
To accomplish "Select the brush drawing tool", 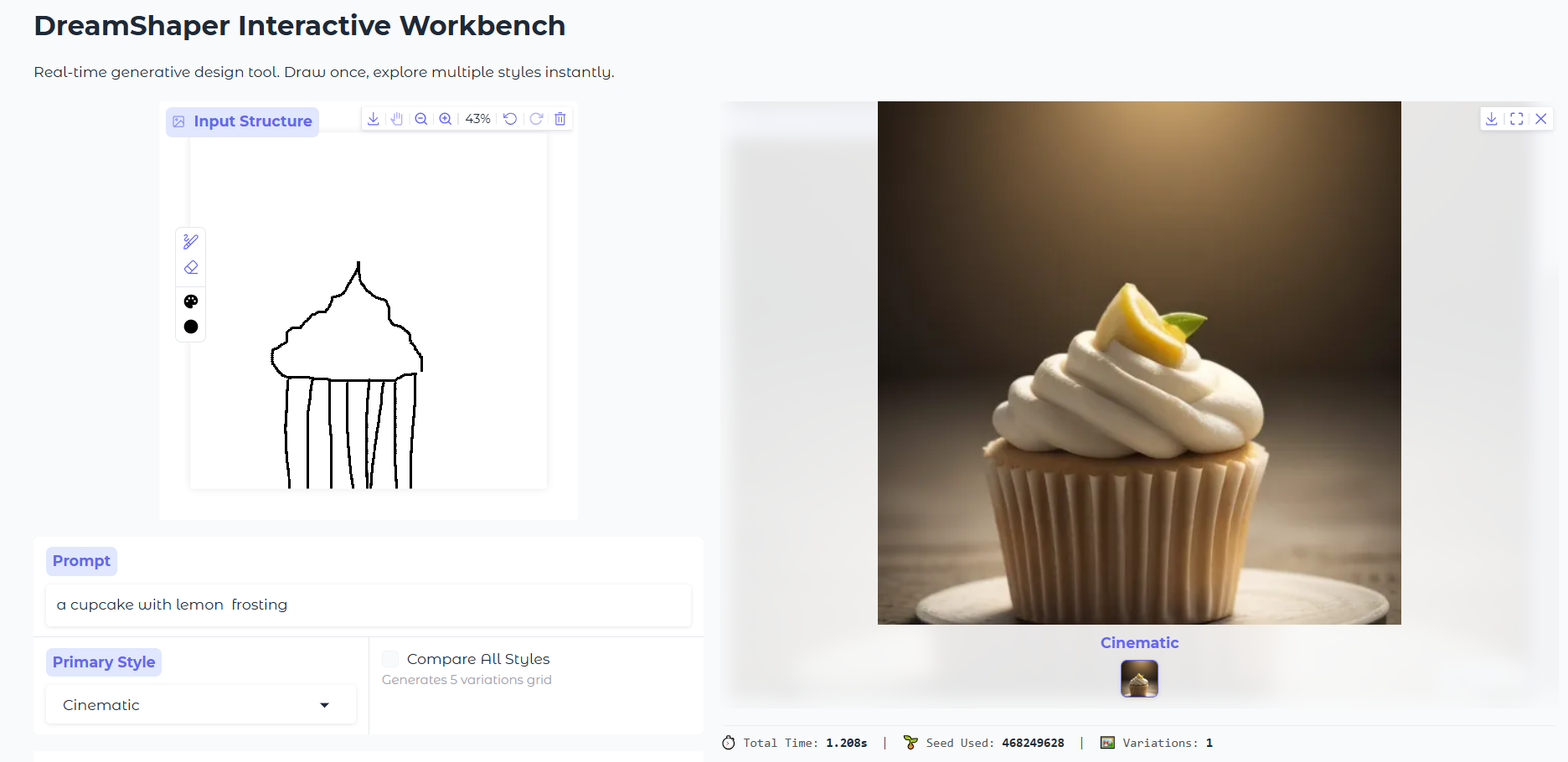I will click(x=191, y=242).
